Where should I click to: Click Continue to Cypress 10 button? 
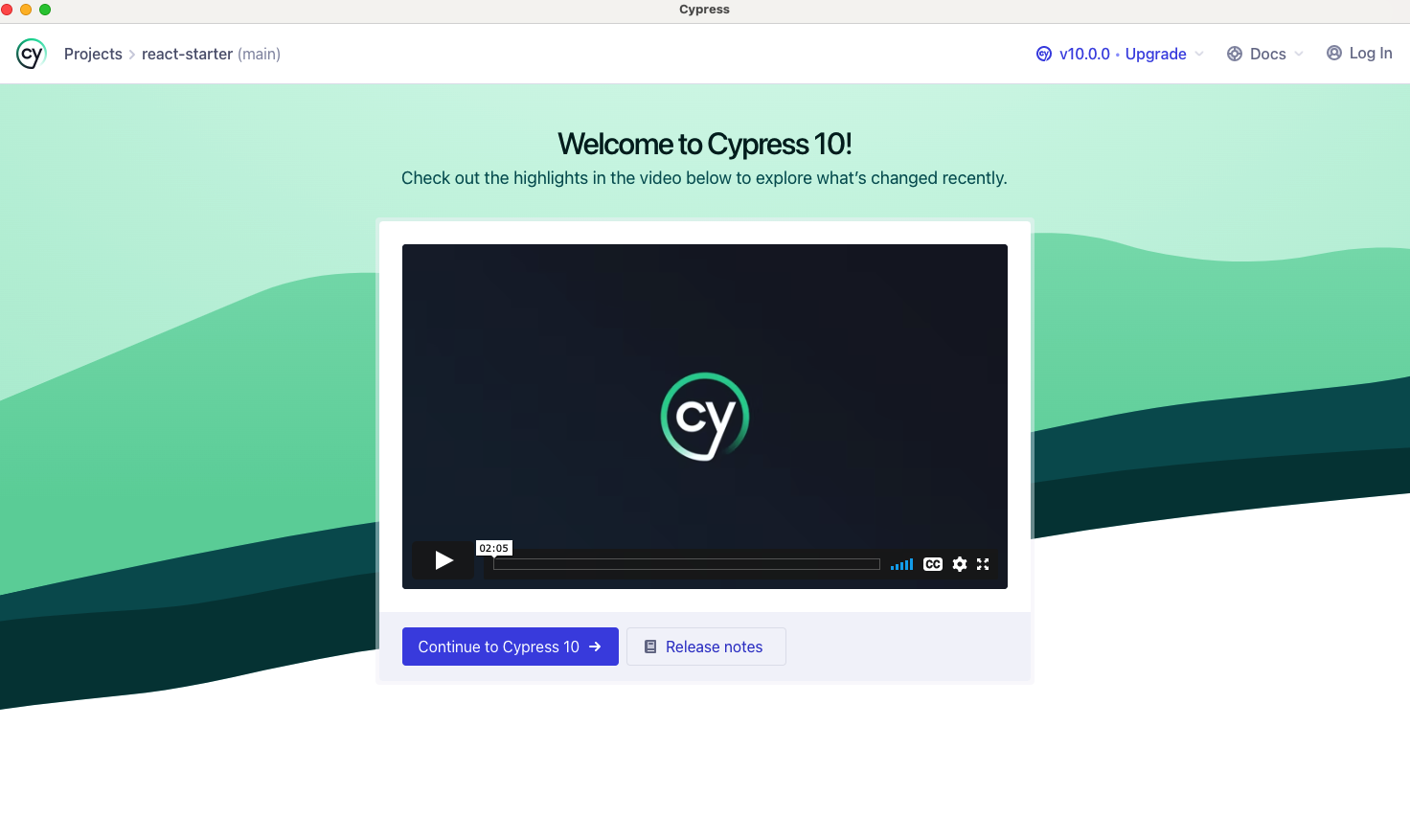click(x=511, y=647)
